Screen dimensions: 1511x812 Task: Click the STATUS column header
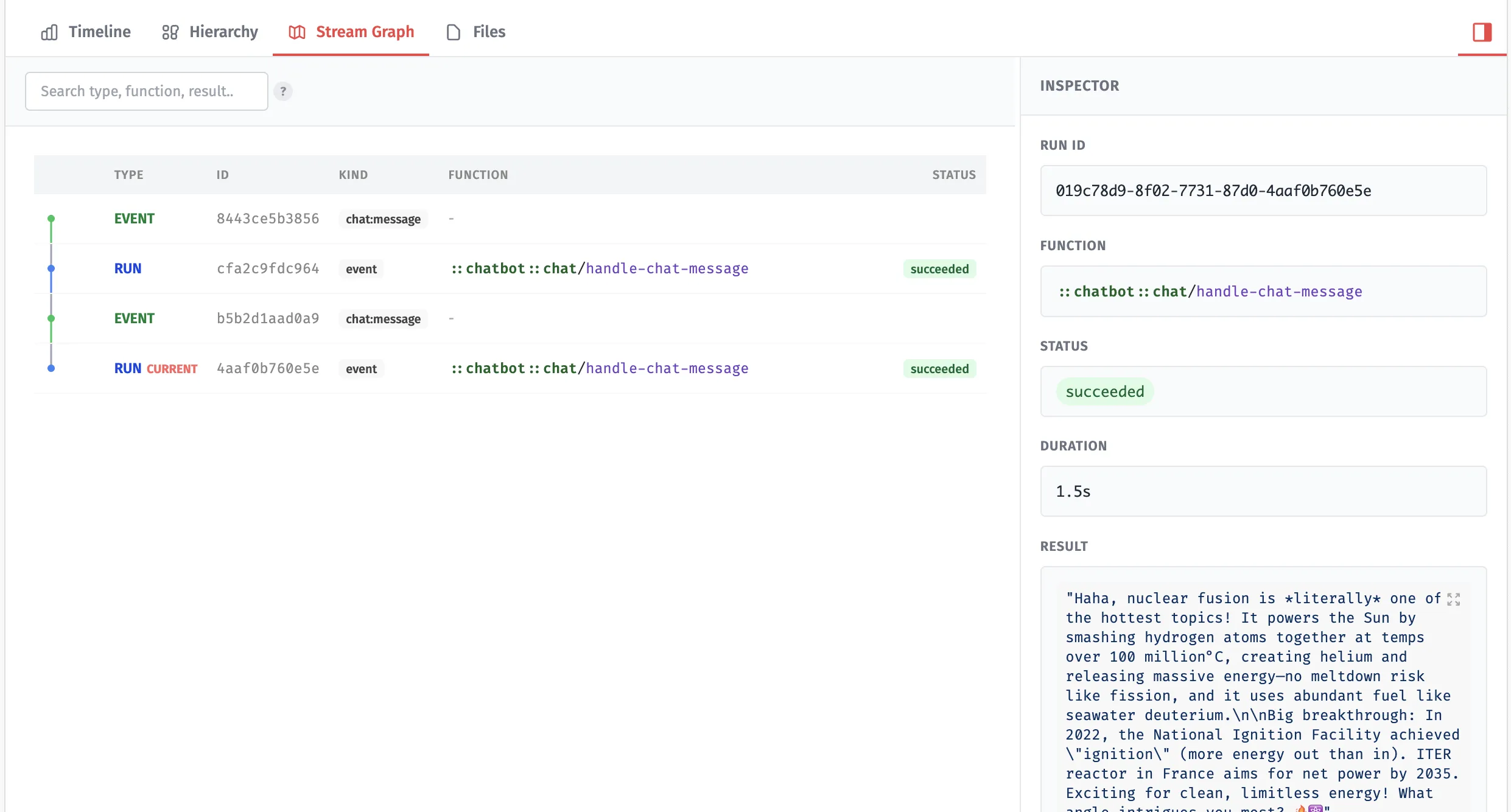click(x=953, y=175)
